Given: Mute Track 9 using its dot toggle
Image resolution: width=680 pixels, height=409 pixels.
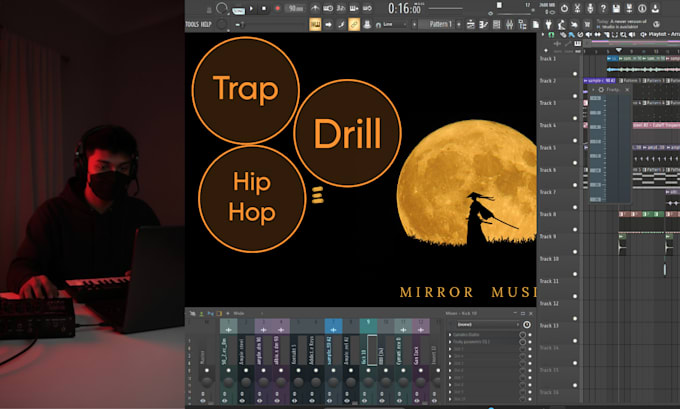Looking at the screenshot, I should [575, 252].
